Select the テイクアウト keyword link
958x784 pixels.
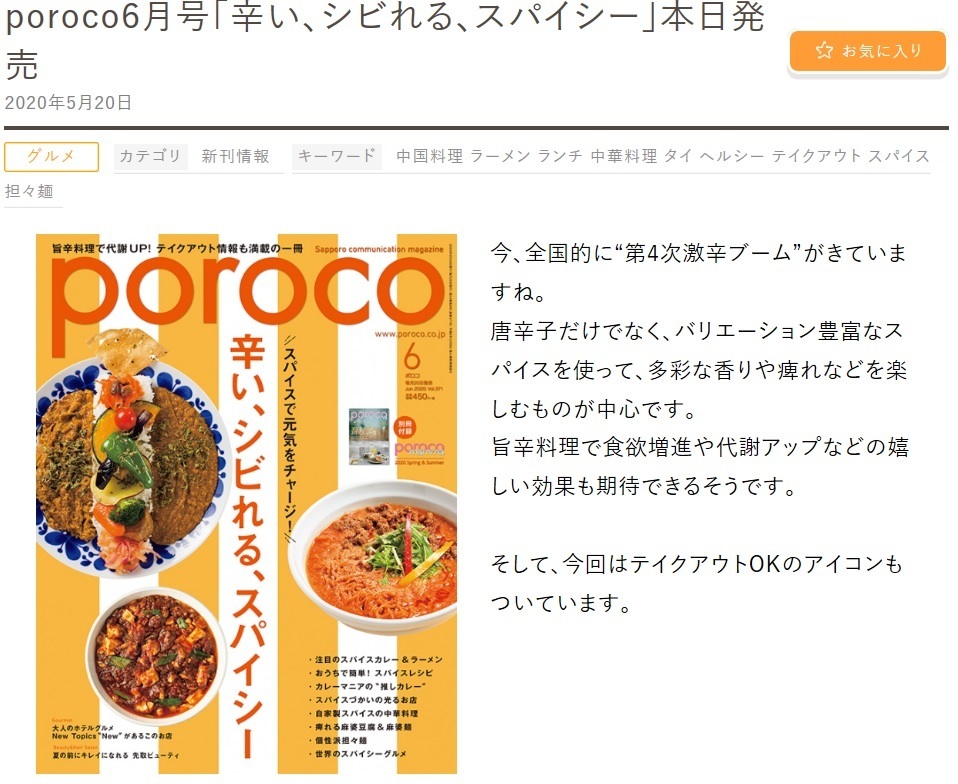[816, 156]
